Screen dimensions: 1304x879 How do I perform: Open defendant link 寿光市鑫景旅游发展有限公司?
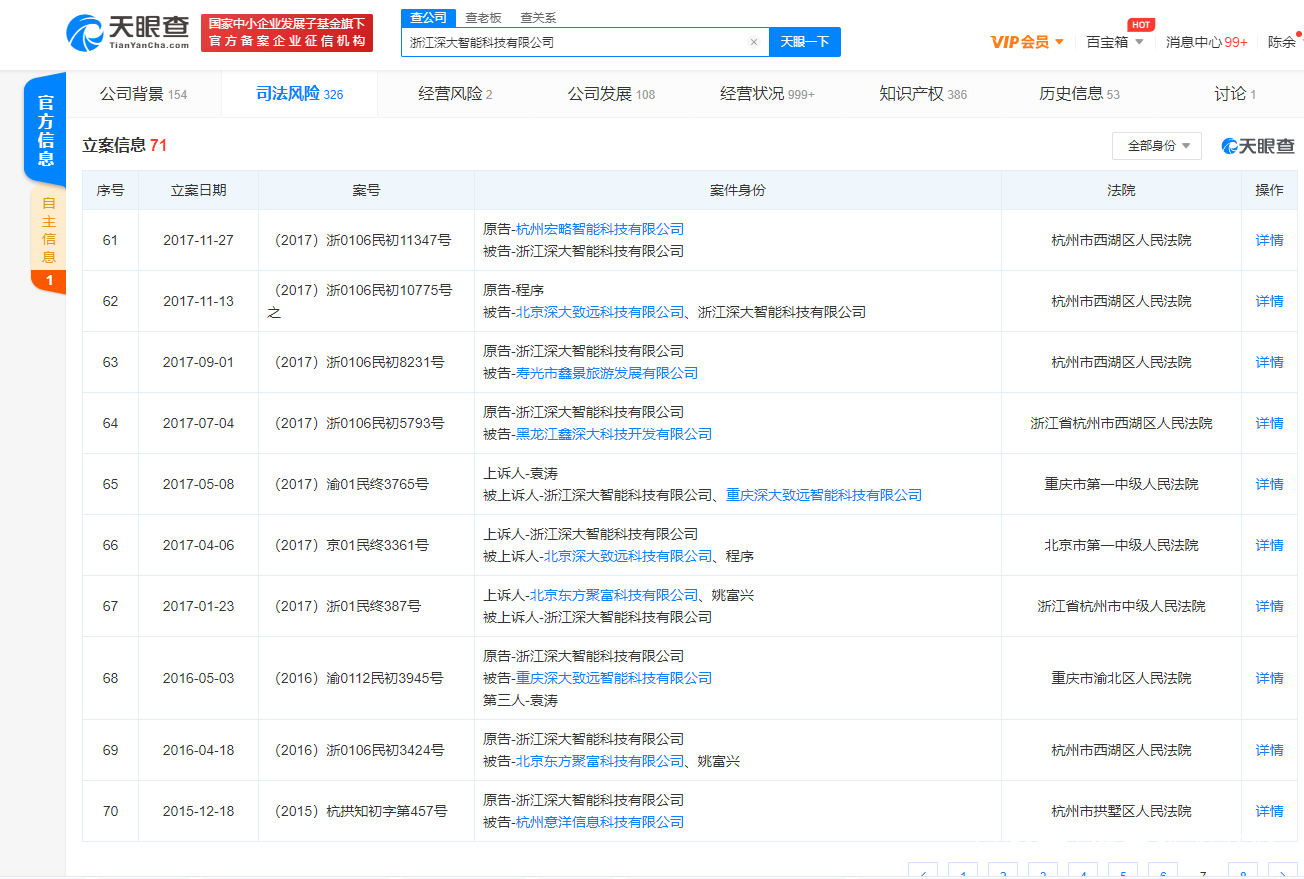tap(608, 372)
